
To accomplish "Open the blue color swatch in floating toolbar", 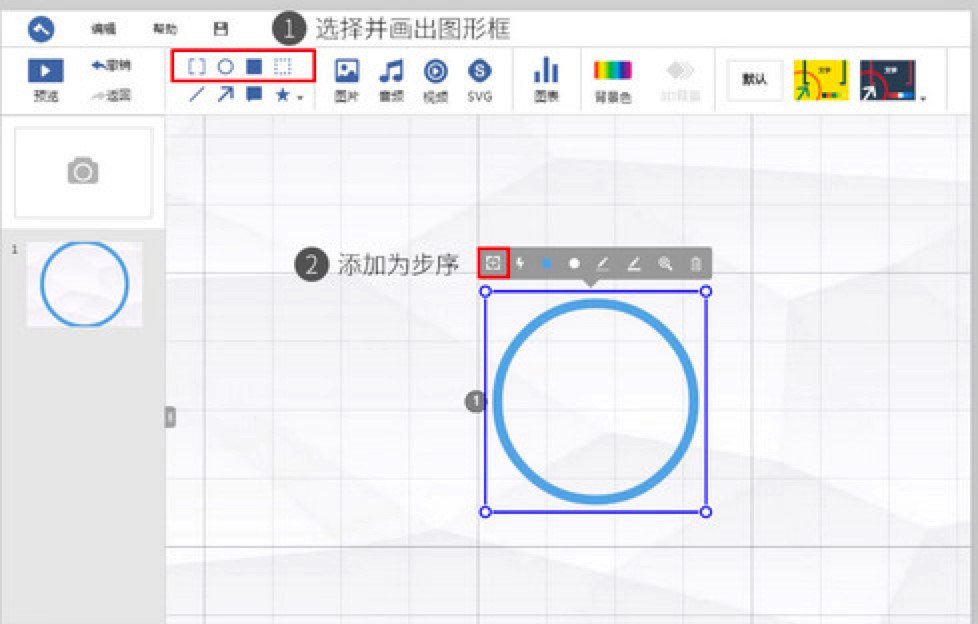I will (x=547, y=263).
